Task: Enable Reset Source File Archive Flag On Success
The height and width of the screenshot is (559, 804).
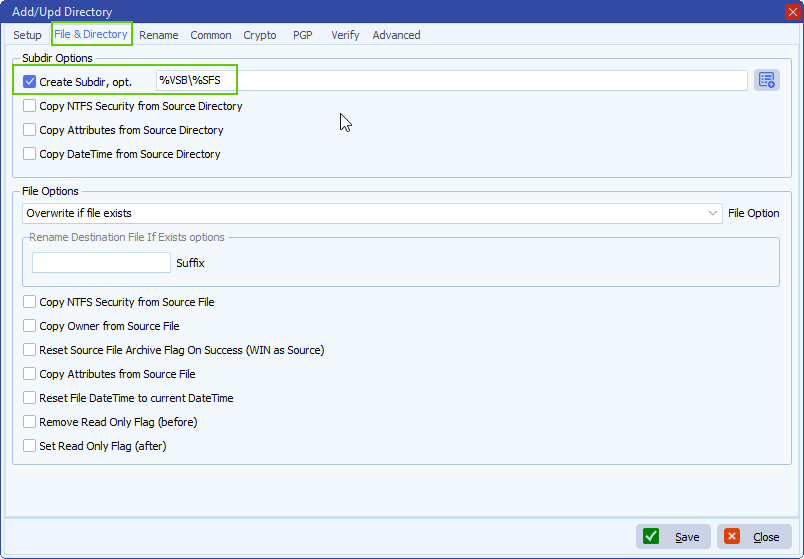Action: pos(29,350)
